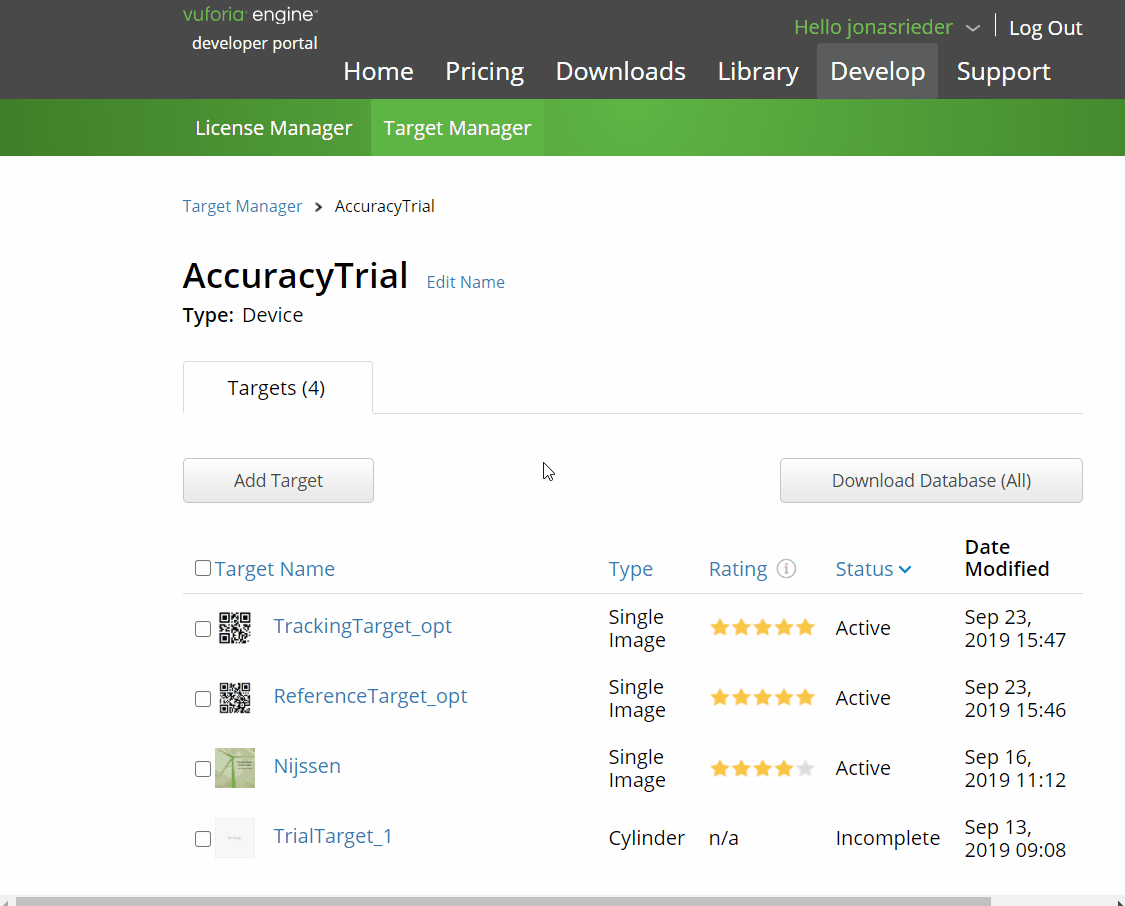Click the Date Modified column header

click(x=1007, y=558)
